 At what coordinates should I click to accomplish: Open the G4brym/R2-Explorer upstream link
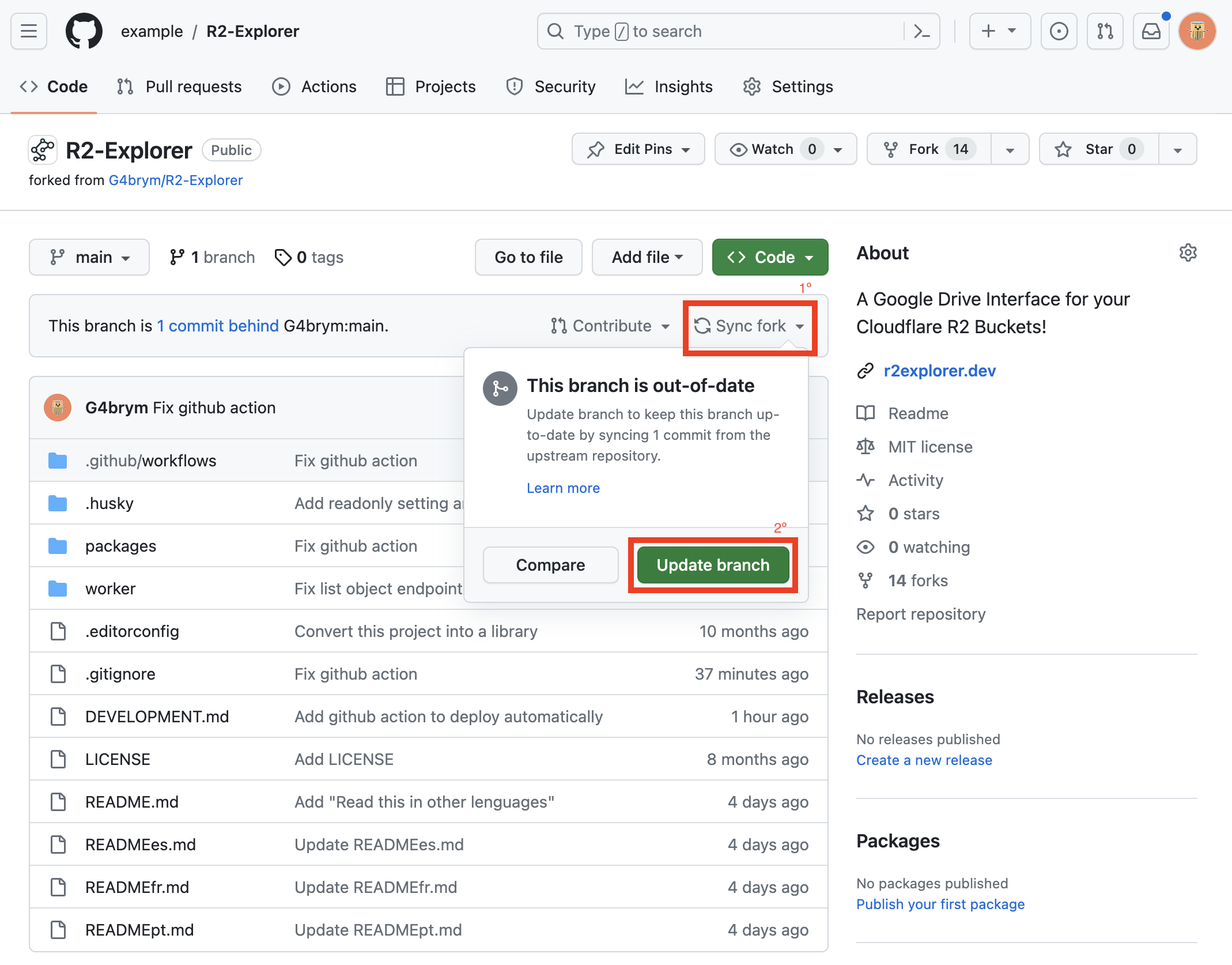click(176, 180)
